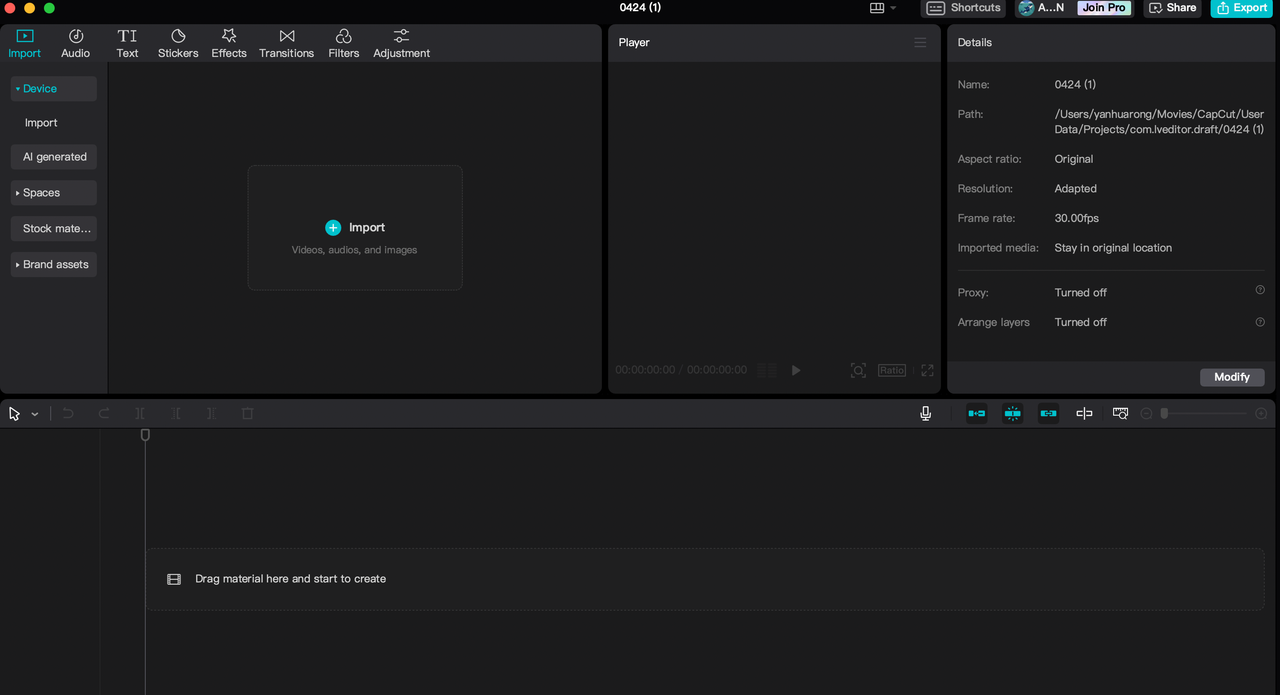Image resolution: width=1280 pixels, height=695 pixels.
Task: Switch to the Stickers tab
Action: click(x=178, y=44)
